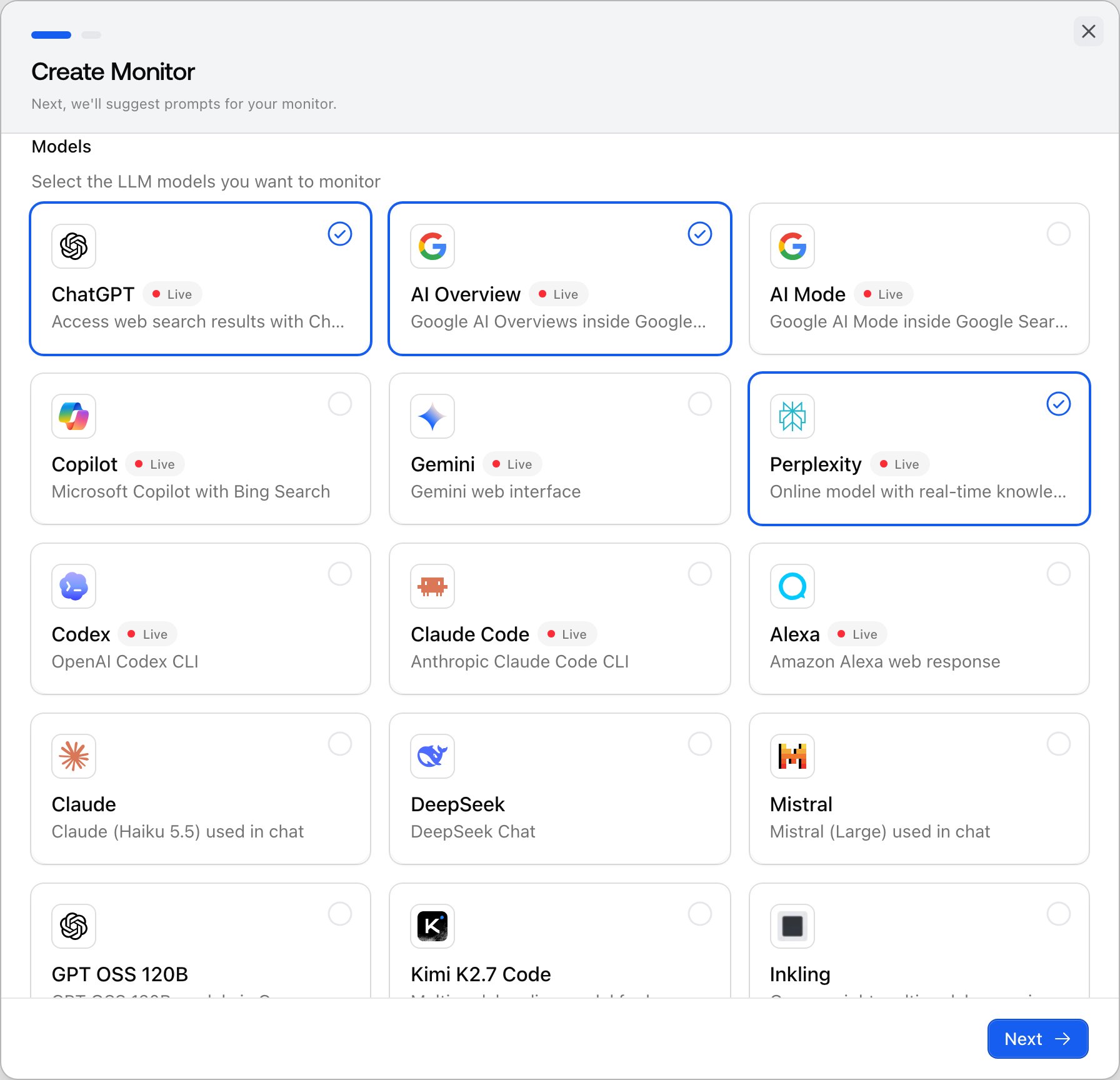Enable the Copilot selection circle
The width and height of the screenshot is (1120, 1080).
[x=340, y=404]
